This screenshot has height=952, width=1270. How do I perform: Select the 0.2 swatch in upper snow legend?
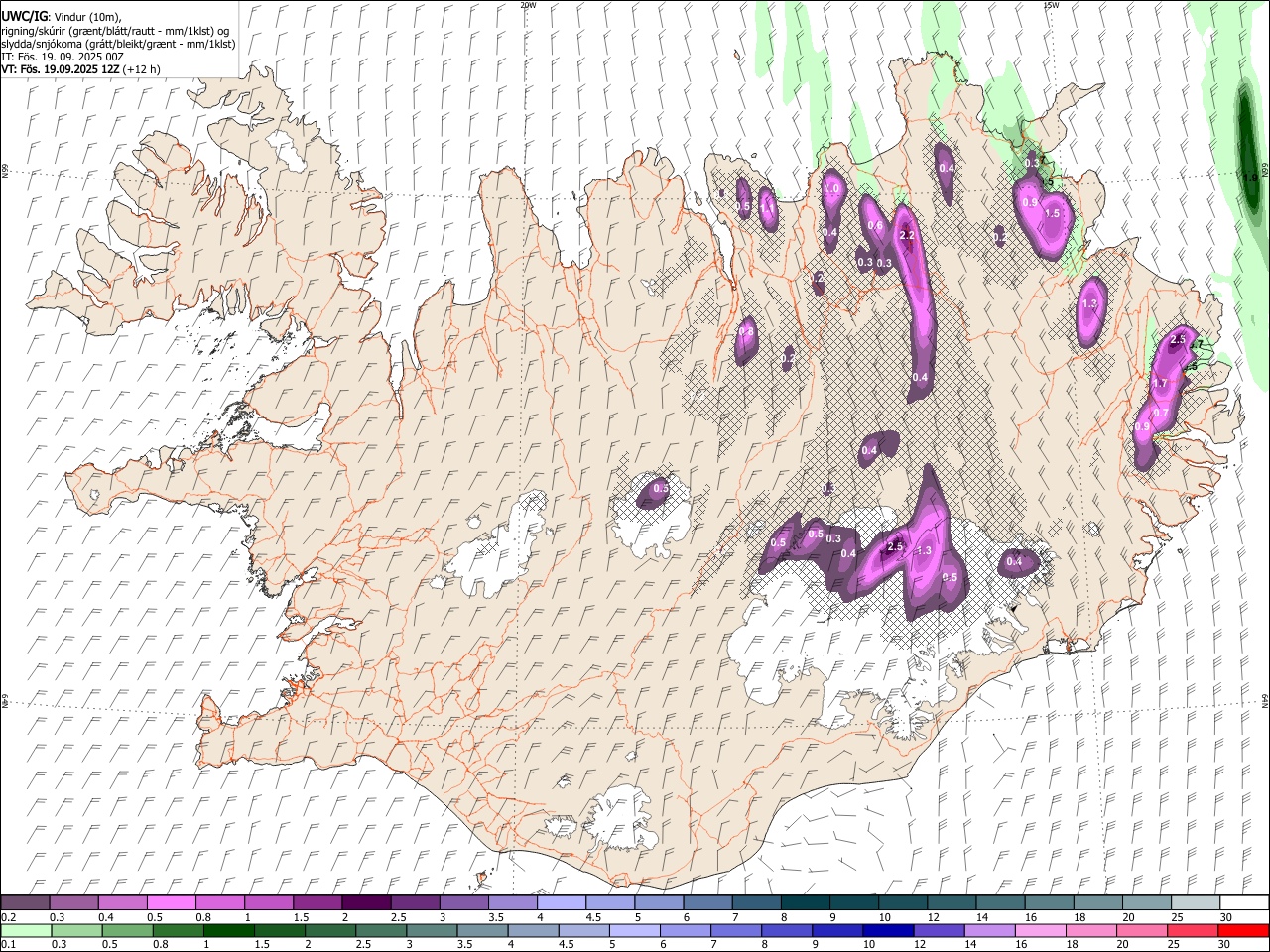25,902
